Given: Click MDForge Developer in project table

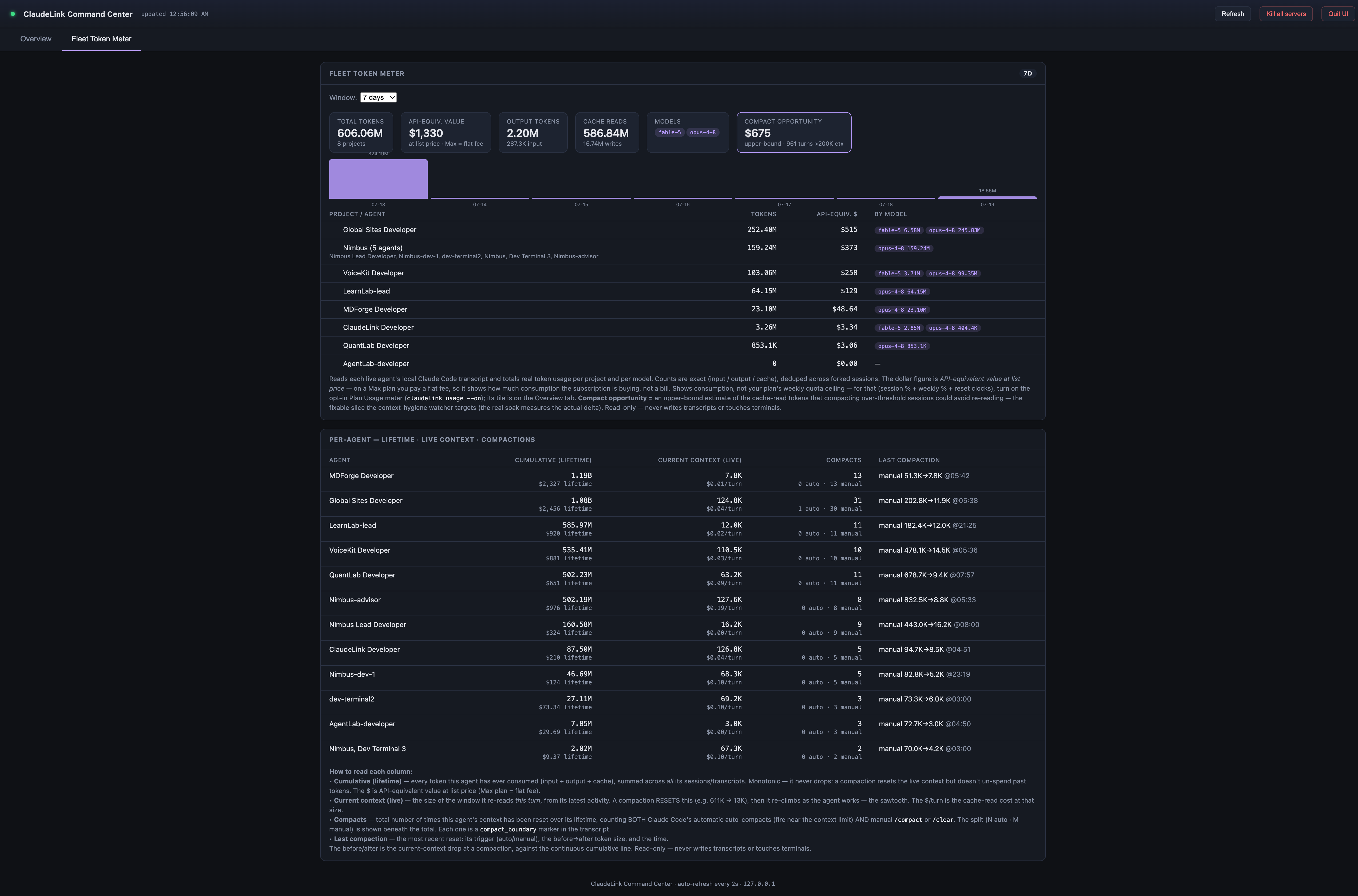Looking at the screenshot, I should [x=375, y=310].
